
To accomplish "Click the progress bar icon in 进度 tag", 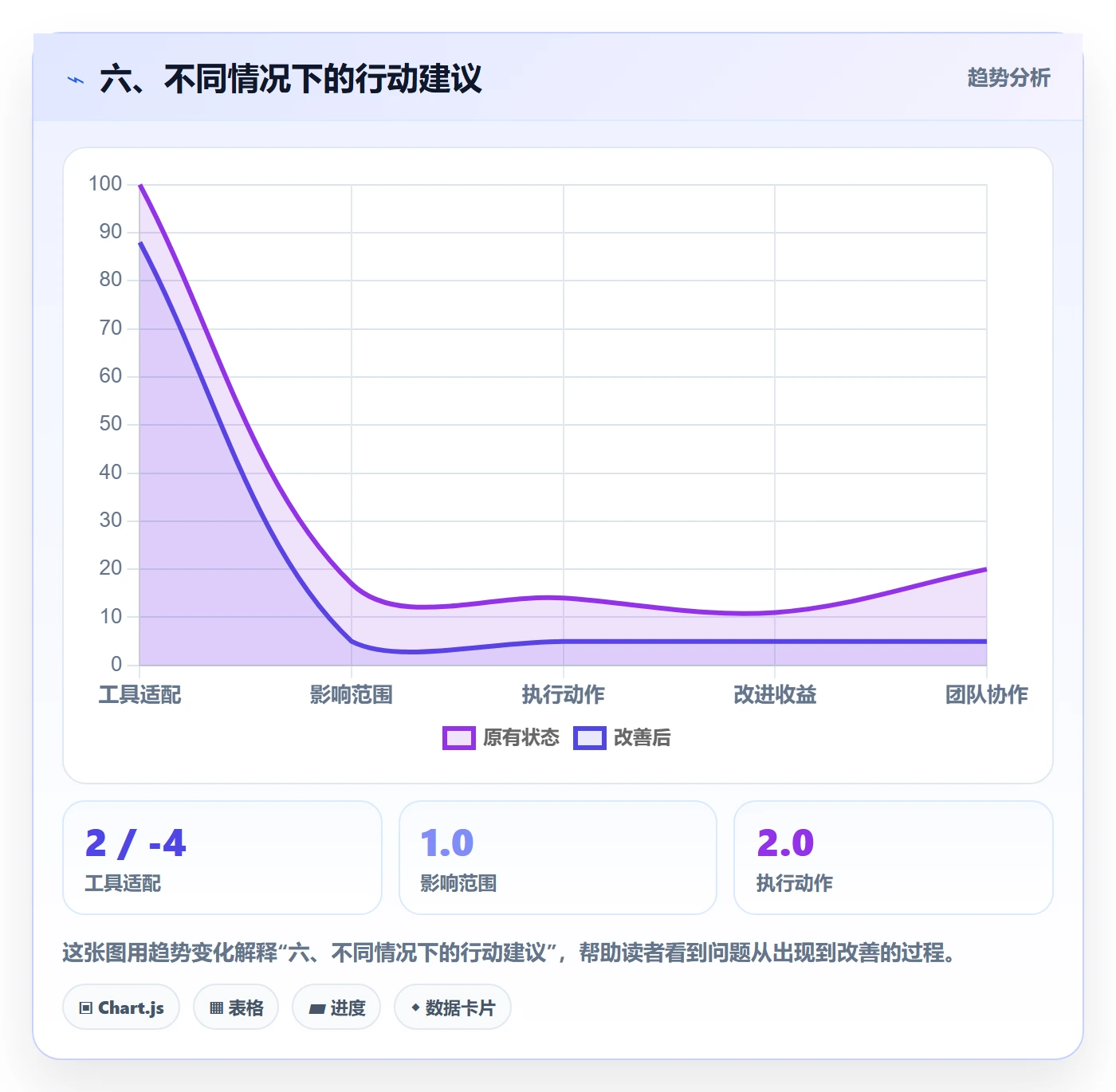I will pyautogui.click(x=316, y=1008).
